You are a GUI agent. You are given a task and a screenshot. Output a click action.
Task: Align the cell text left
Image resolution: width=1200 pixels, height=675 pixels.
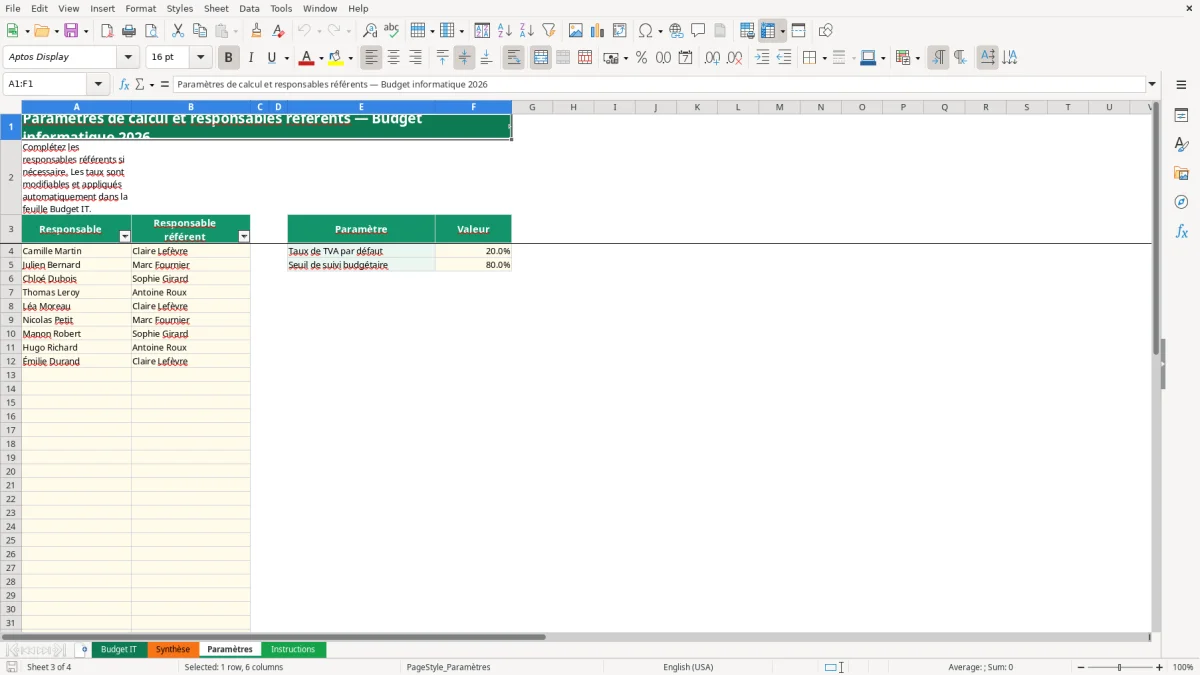click(371, 58)
